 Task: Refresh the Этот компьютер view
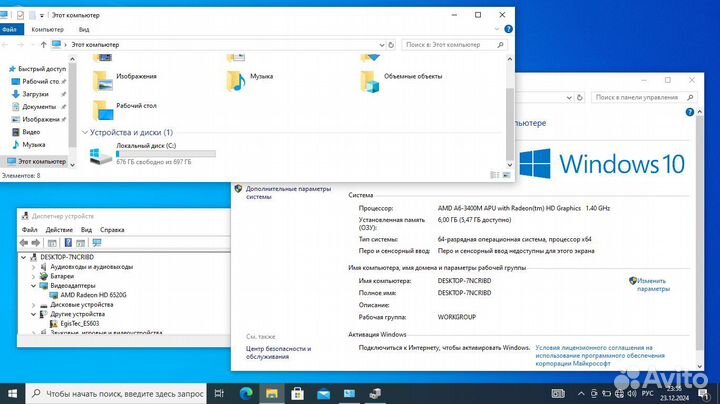pyautogui.click(x=391, y=45)
